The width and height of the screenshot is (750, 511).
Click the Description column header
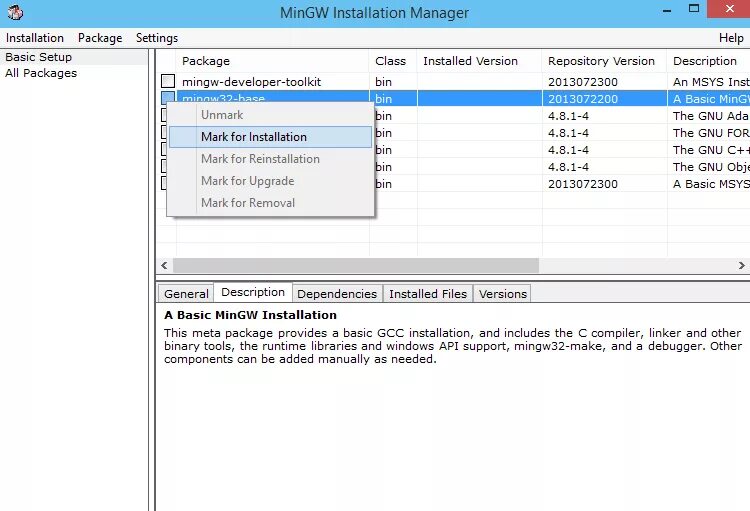tap(708, 61)
